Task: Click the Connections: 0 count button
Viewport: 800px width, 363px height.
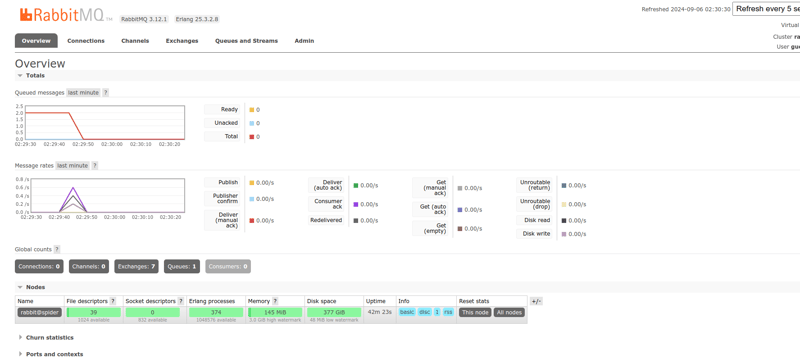Action: click(x=39, y=267)
